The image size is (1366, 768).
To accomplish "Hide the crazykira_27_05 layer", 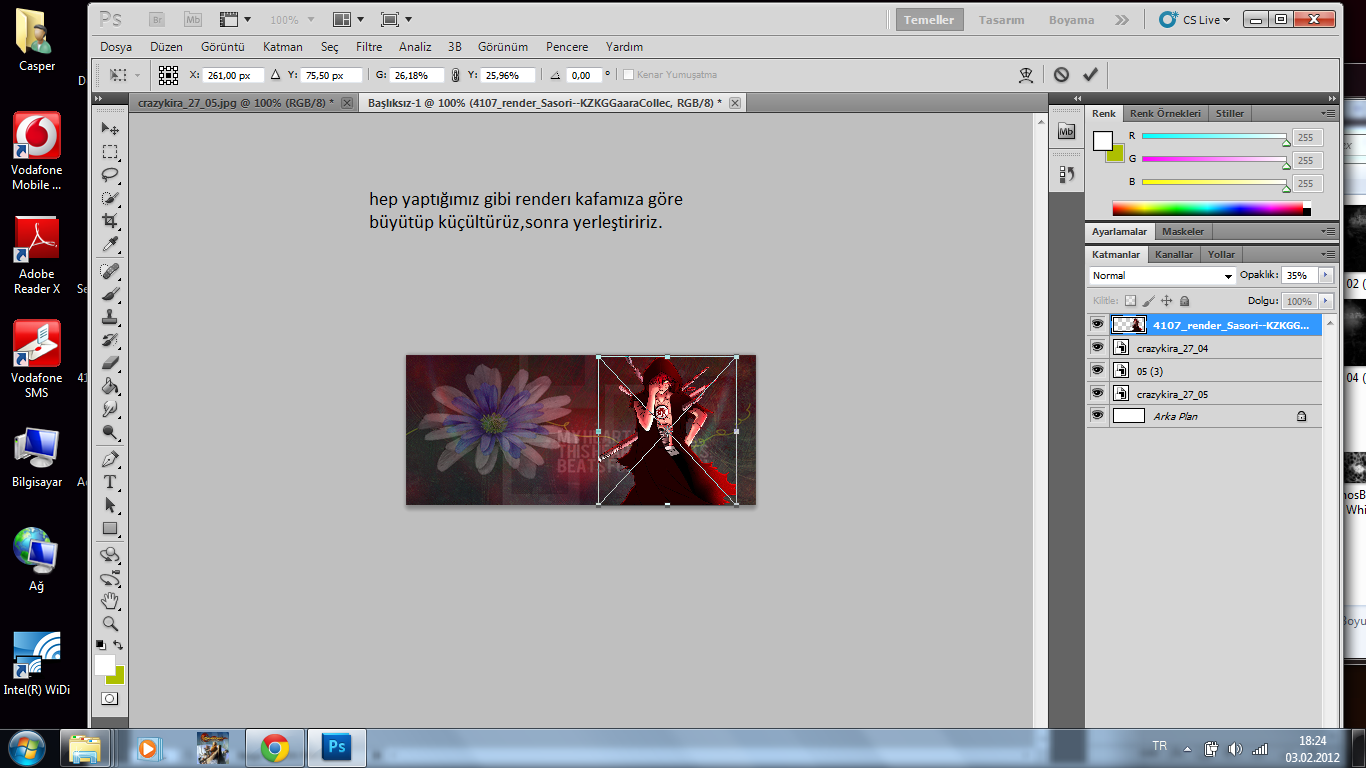I will pyautogui.click(x=1097, y=394).
